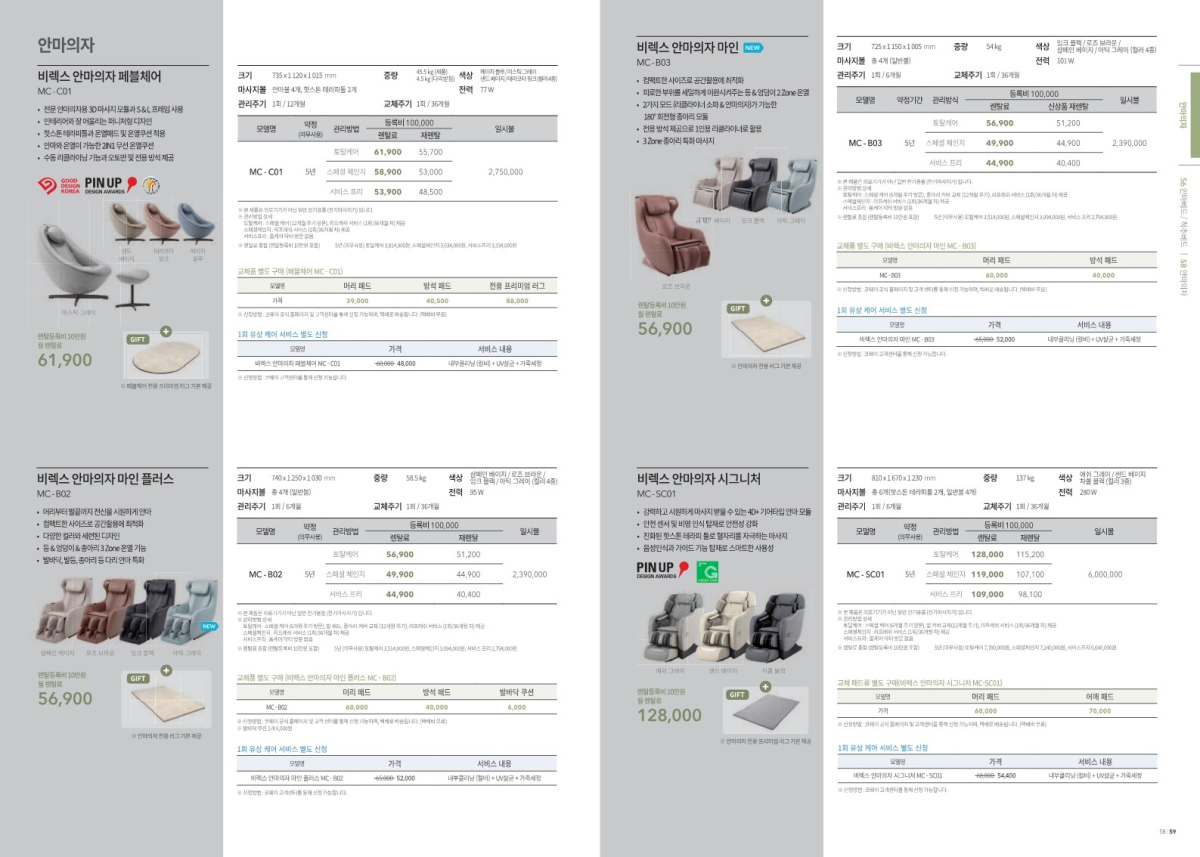
Task: Click PIN UP Design Awards logo under 시그니처
Action: [x=662, y=571]
